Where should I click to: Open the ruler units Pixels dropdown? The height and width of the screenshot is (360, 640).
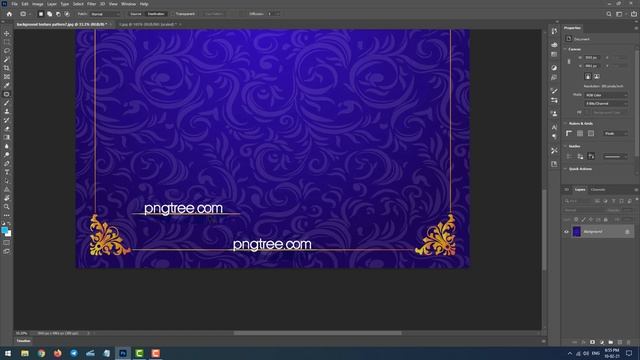coord(616,133)
